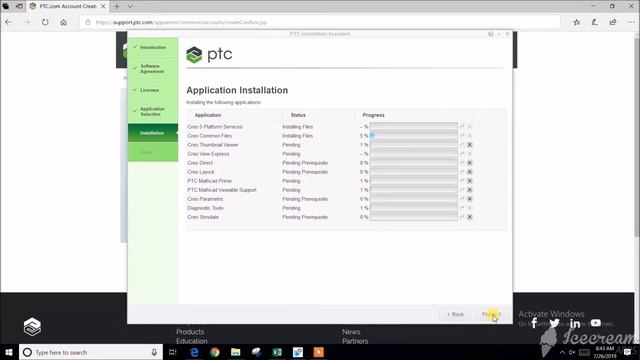The width and height of the screenshot is (640, 360).
Task: Click the Creo Common Files progress bar
Action: point(413,136)
